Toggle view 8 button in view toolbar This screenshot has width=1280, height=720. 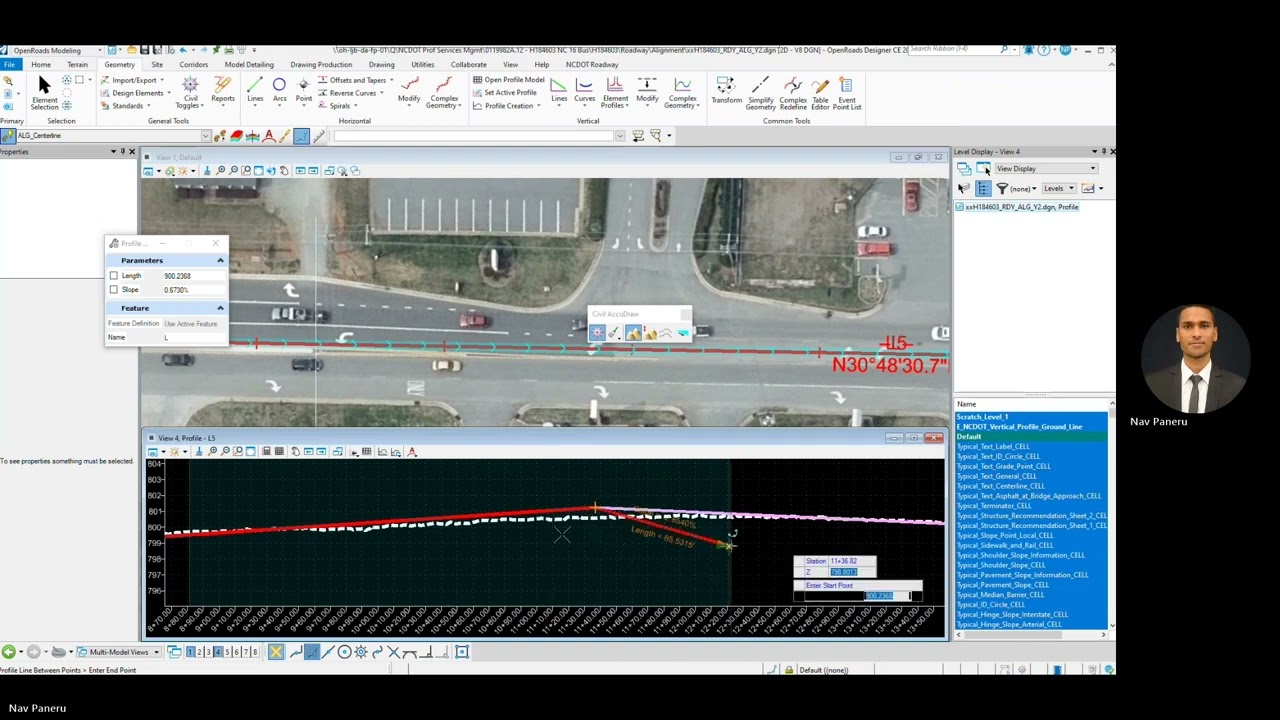[255, 652]
